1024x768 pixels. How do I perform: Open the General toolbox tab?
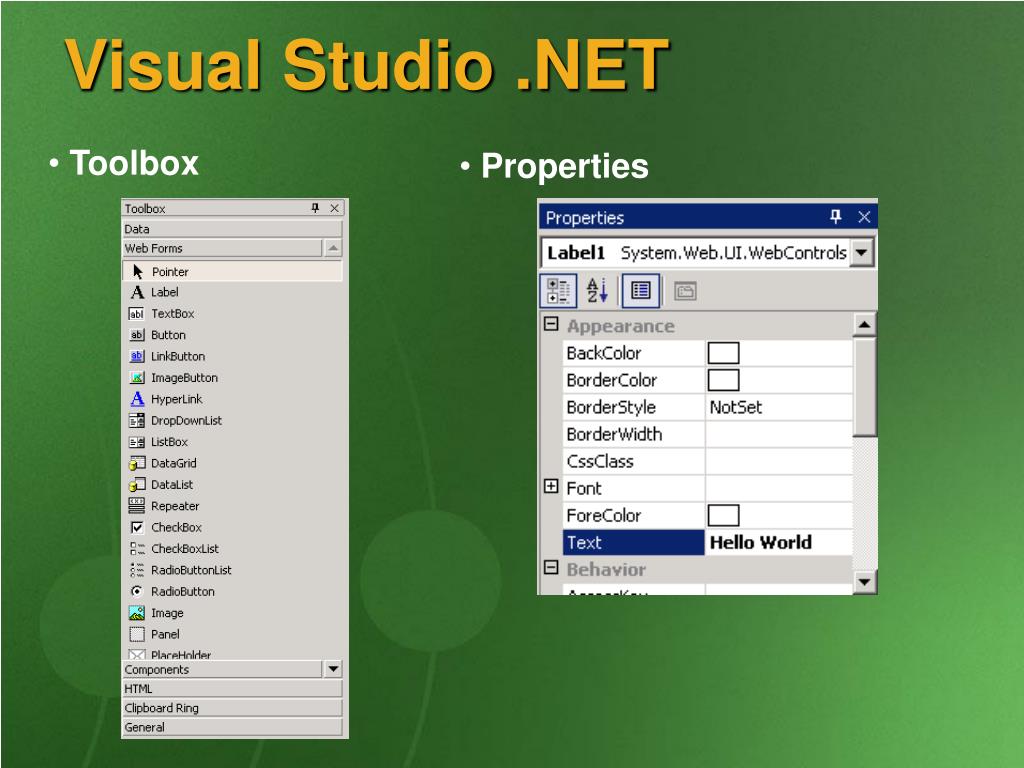pyautogui.click(x=232, y=727)
